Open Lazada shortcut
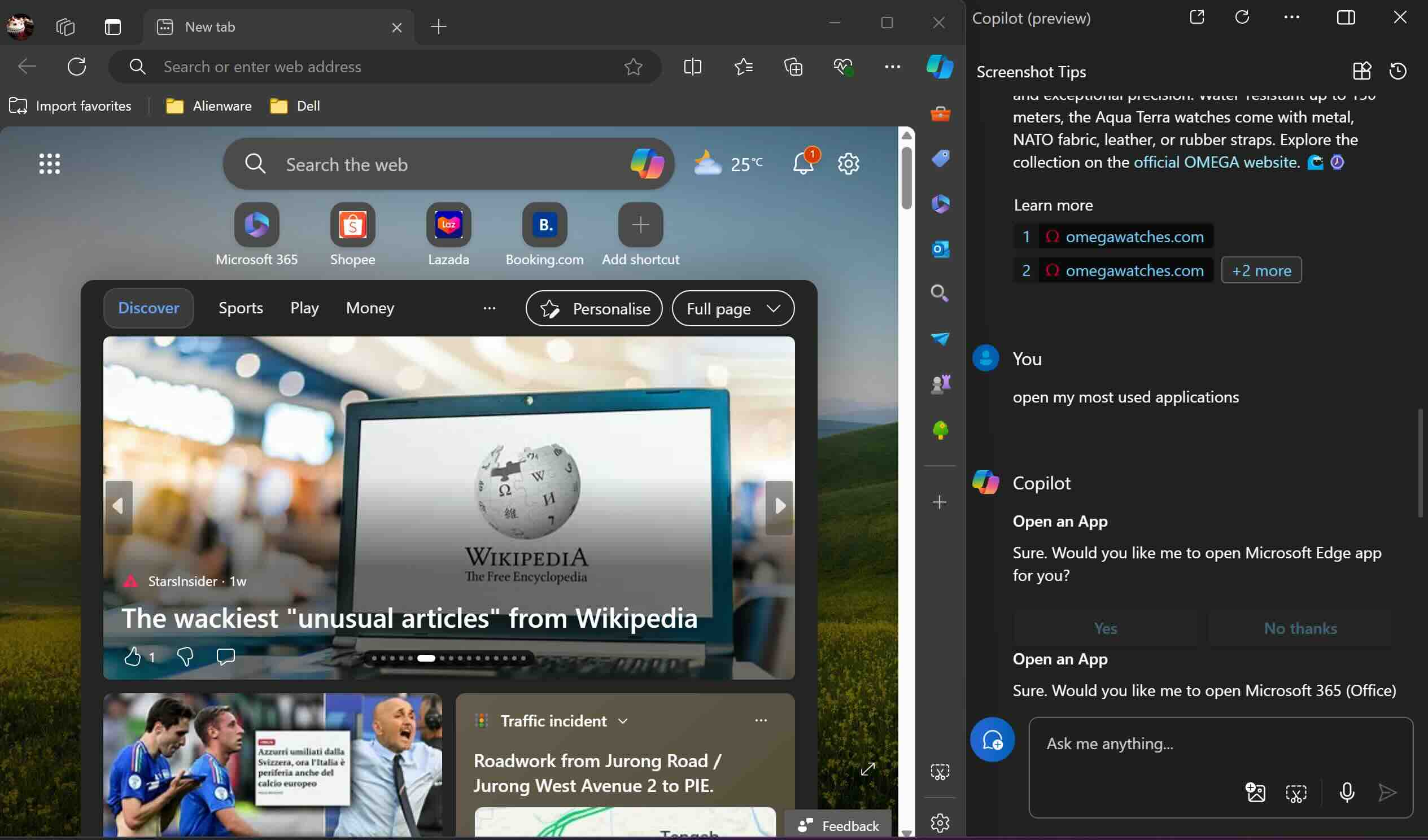The width and height of the screenshot is (1428, 840). tap(448, 234)
